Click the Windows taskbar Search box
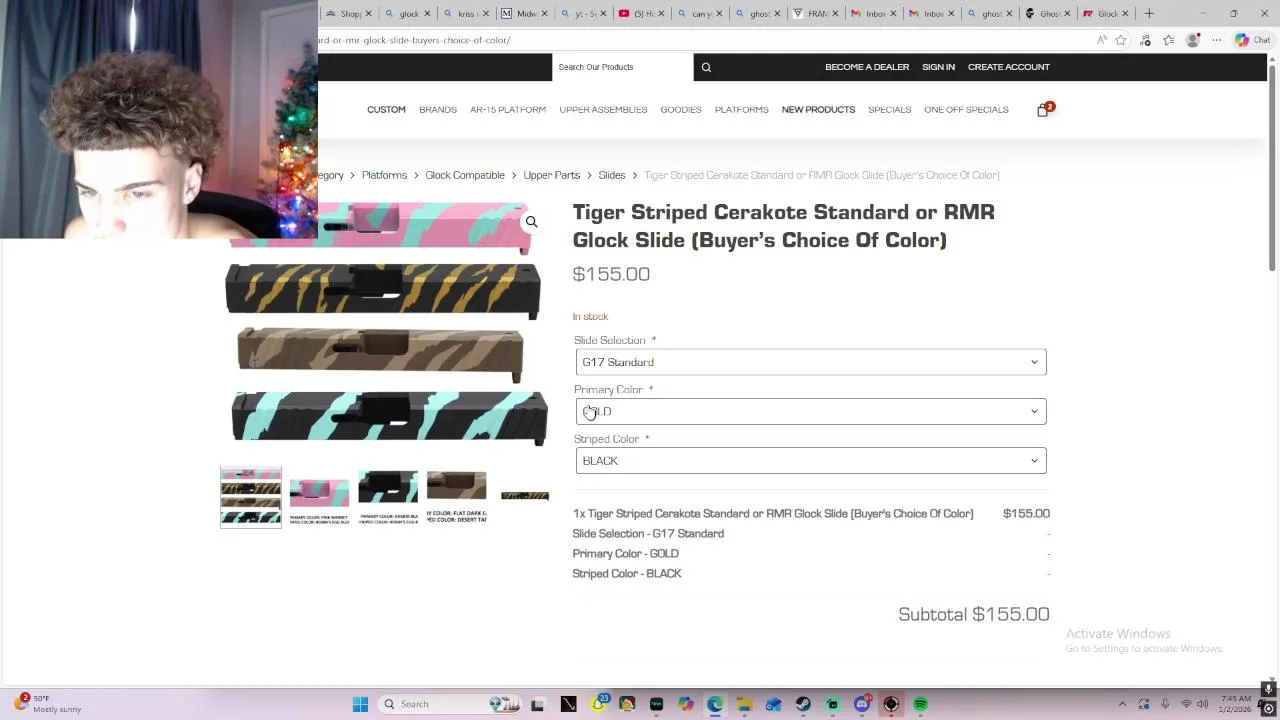 point(449,704)
